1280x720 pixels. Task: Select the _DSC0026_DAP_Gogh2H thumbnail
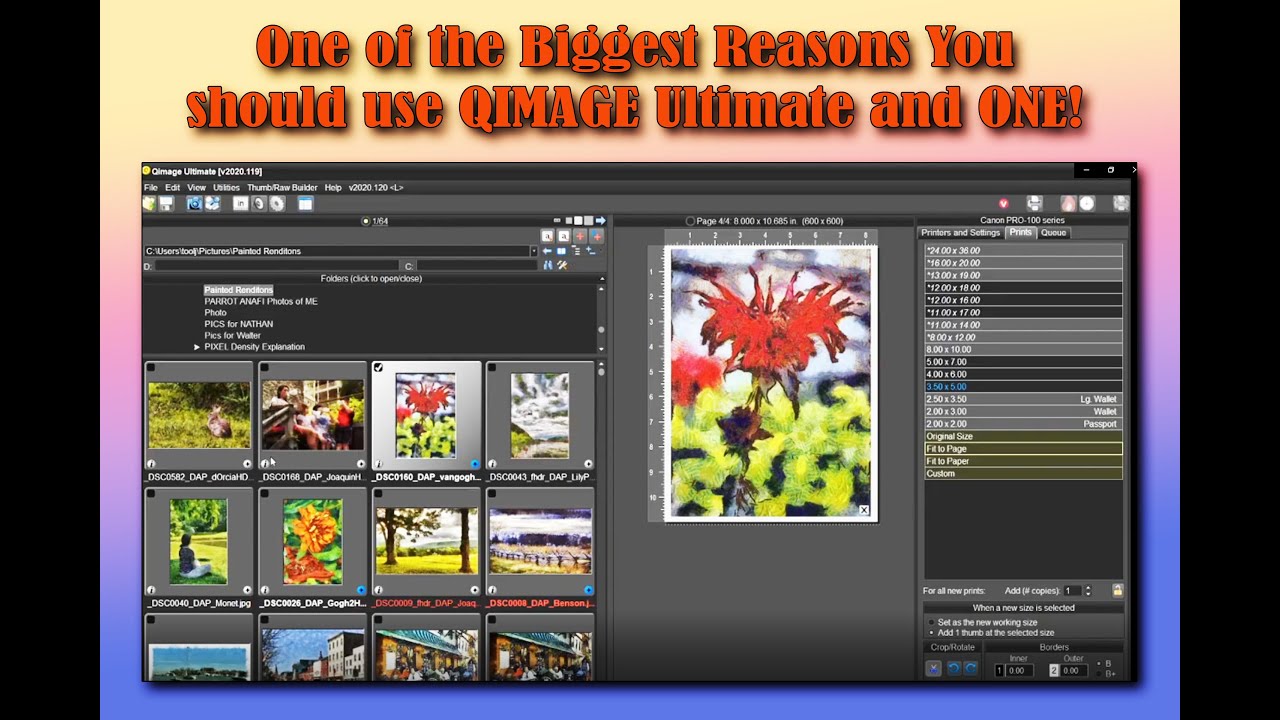coord(312,541)
